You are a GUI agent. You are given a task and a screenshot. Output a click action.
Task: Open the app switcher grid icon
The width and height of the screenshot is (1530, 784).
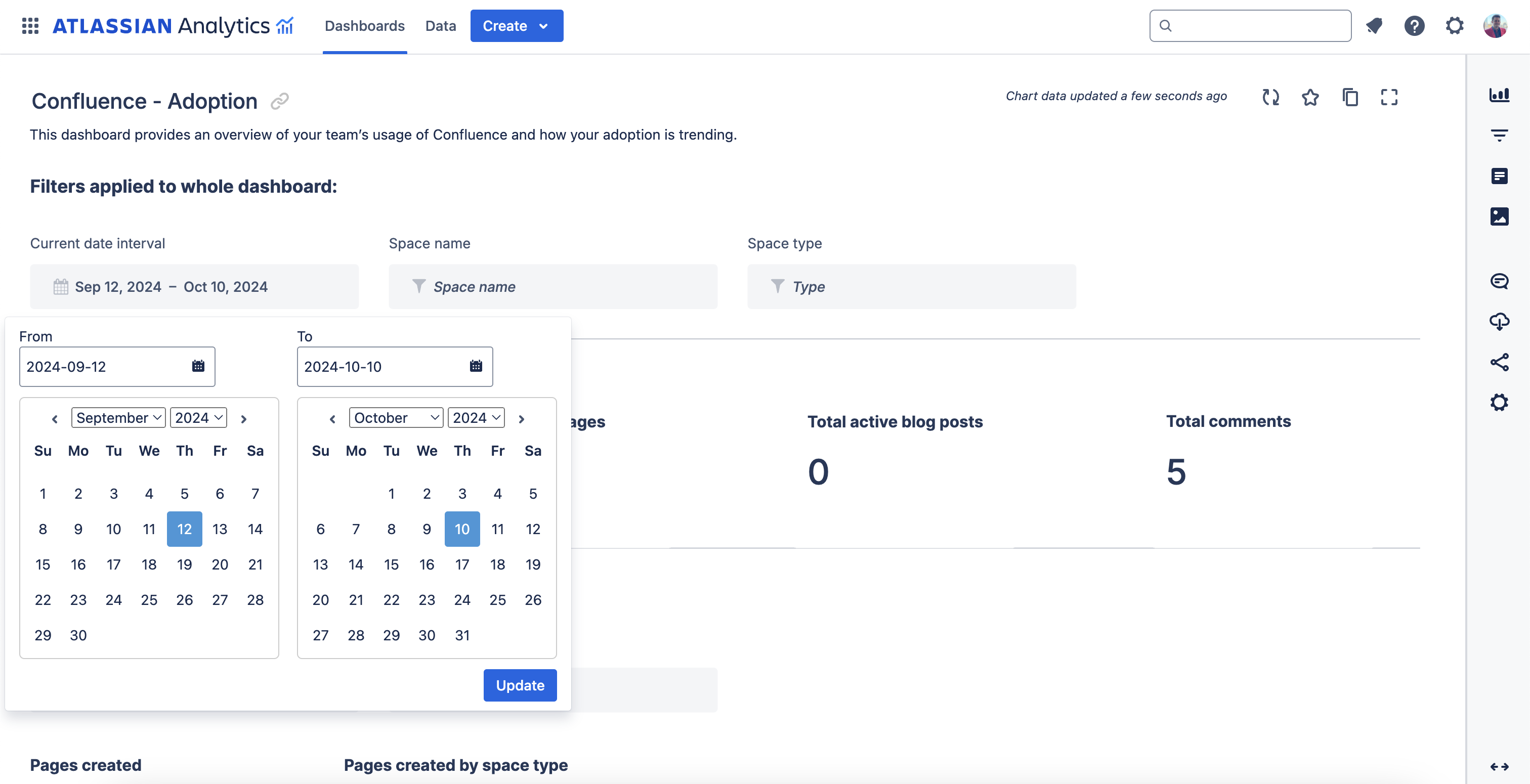point(30,25)
